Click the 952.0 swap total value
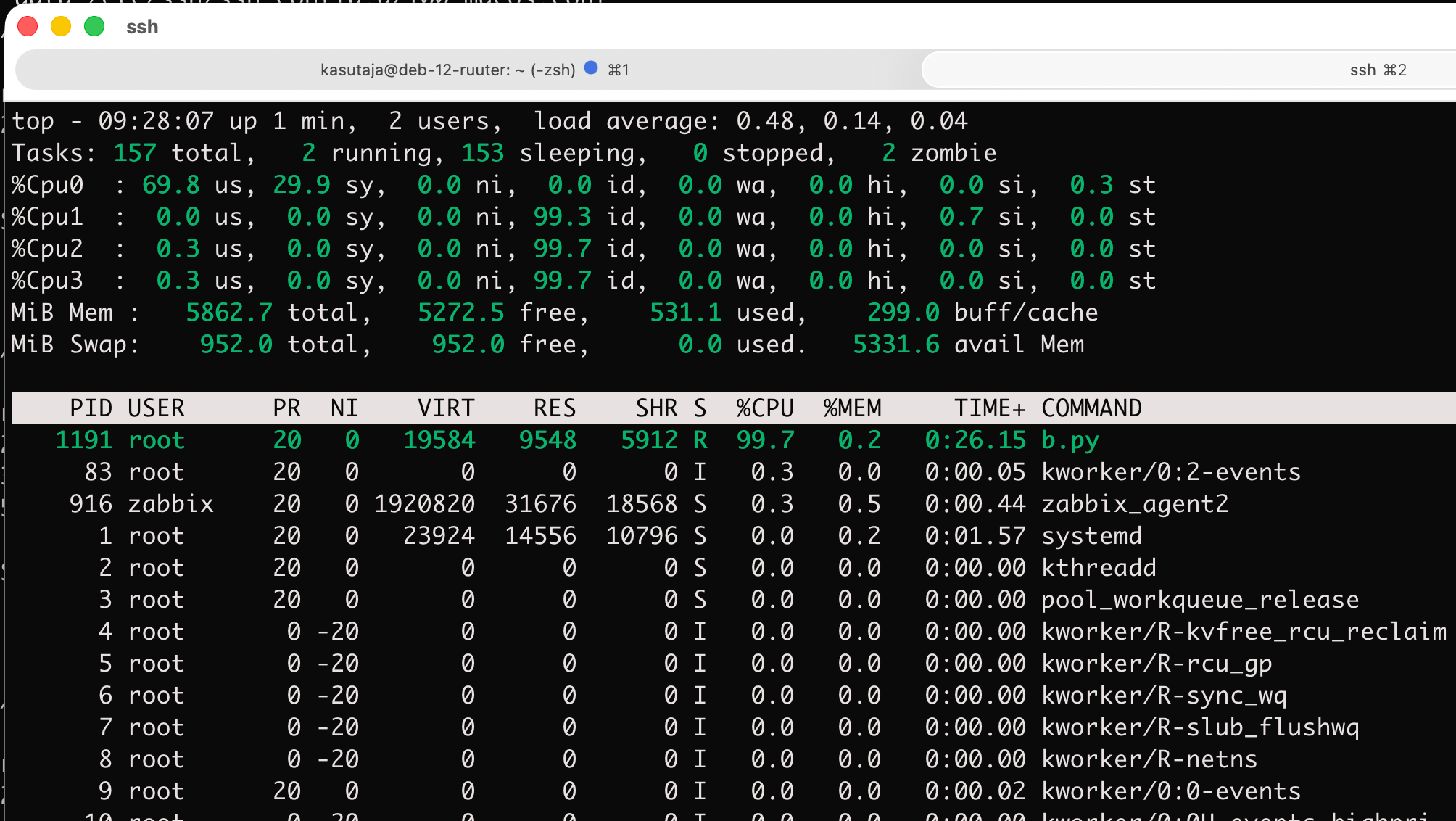The width and height of the screenshot is (1456, 821). (x=236, y=345)
